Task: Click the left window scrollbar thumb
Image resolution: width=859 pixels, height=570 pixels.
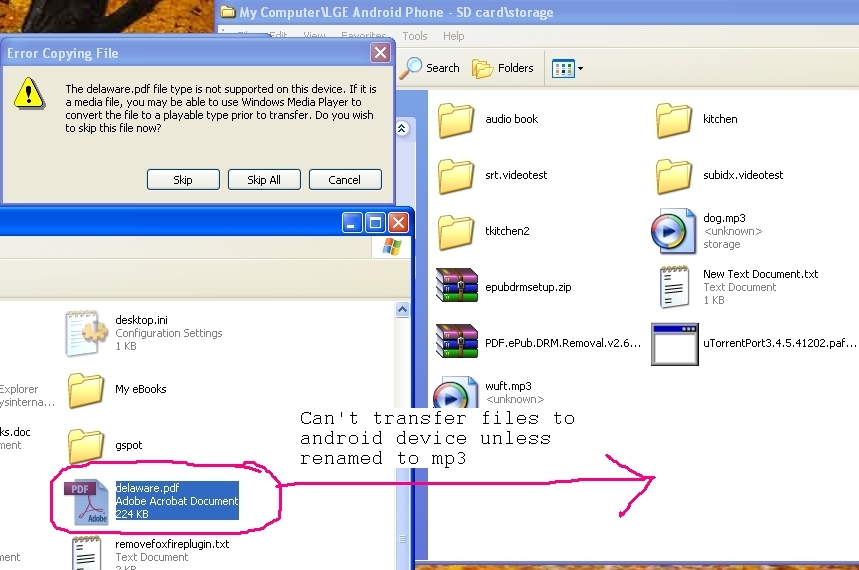Action: 402,539
